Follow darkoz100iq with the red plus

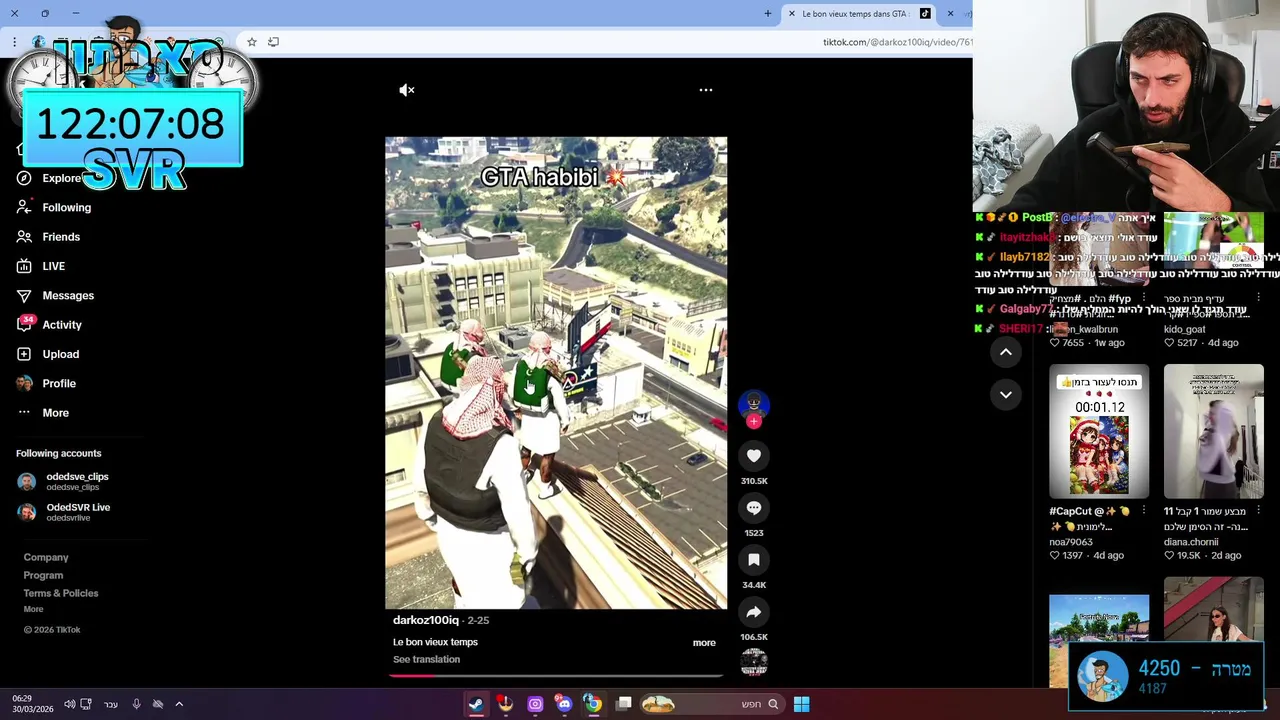tap(754, 422)
